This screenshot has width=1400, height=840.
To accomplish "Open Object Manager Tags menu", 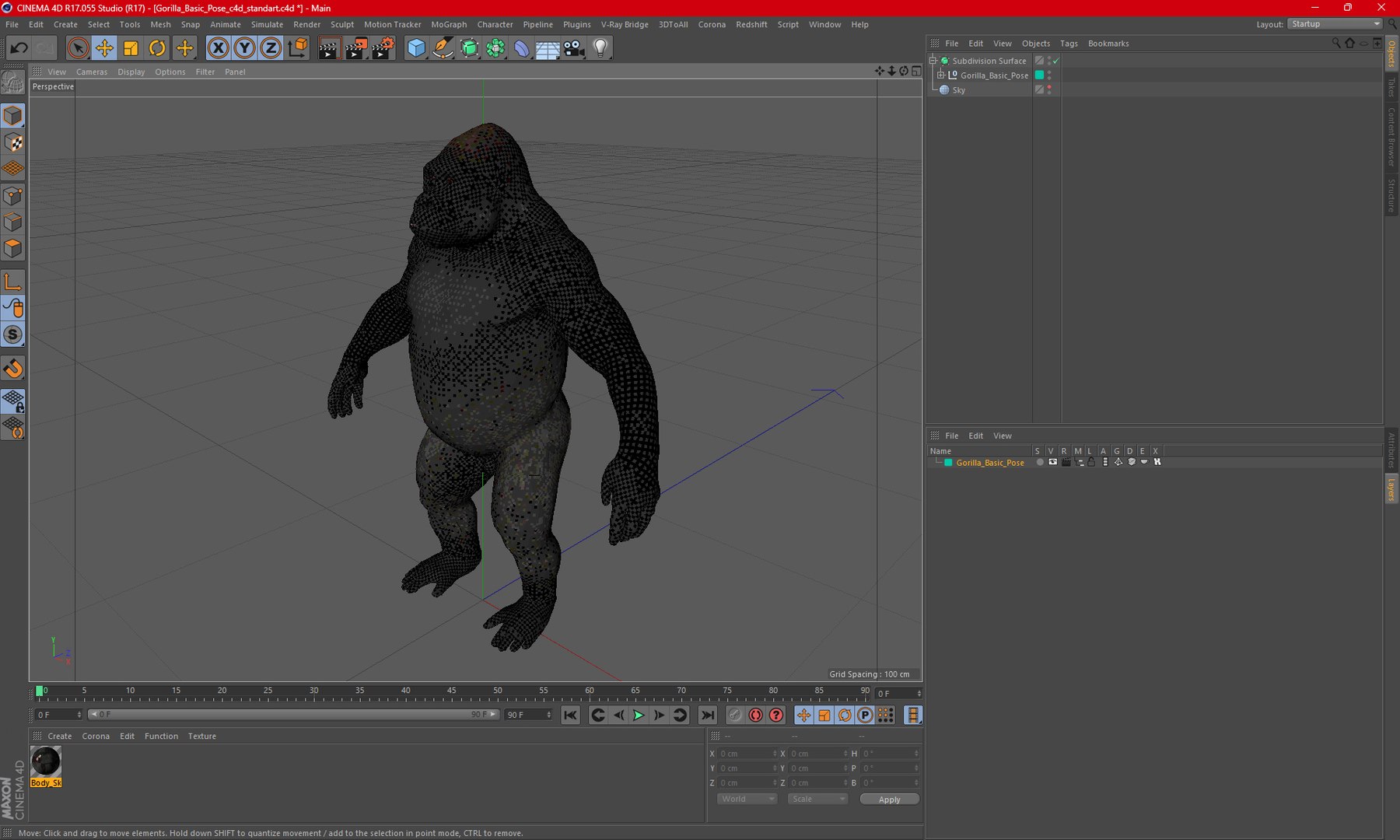I will [x=1069, y=44].
